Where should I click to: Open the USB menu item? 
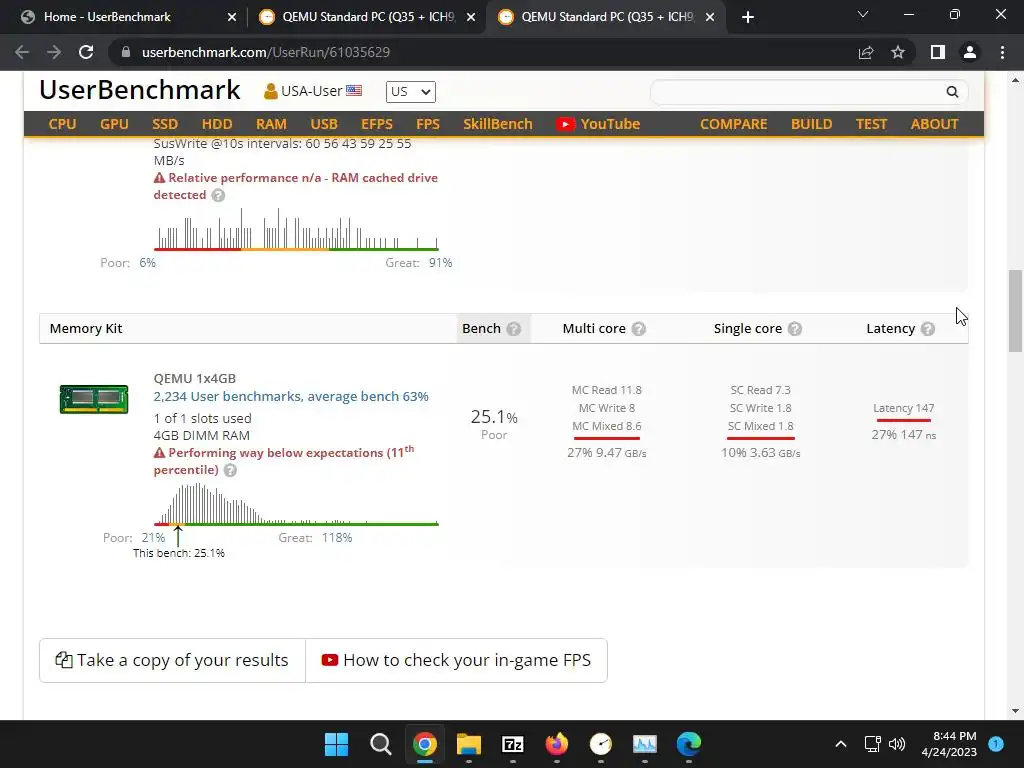(324, 124)
